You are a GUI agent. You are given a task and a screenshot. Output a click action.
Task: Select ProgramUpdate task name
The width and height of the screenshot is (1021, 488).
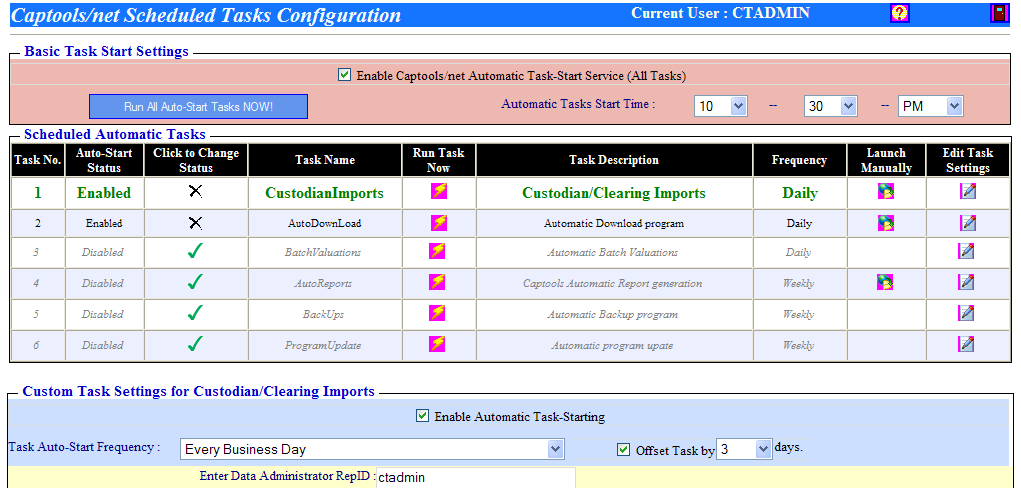coord(323,345)
